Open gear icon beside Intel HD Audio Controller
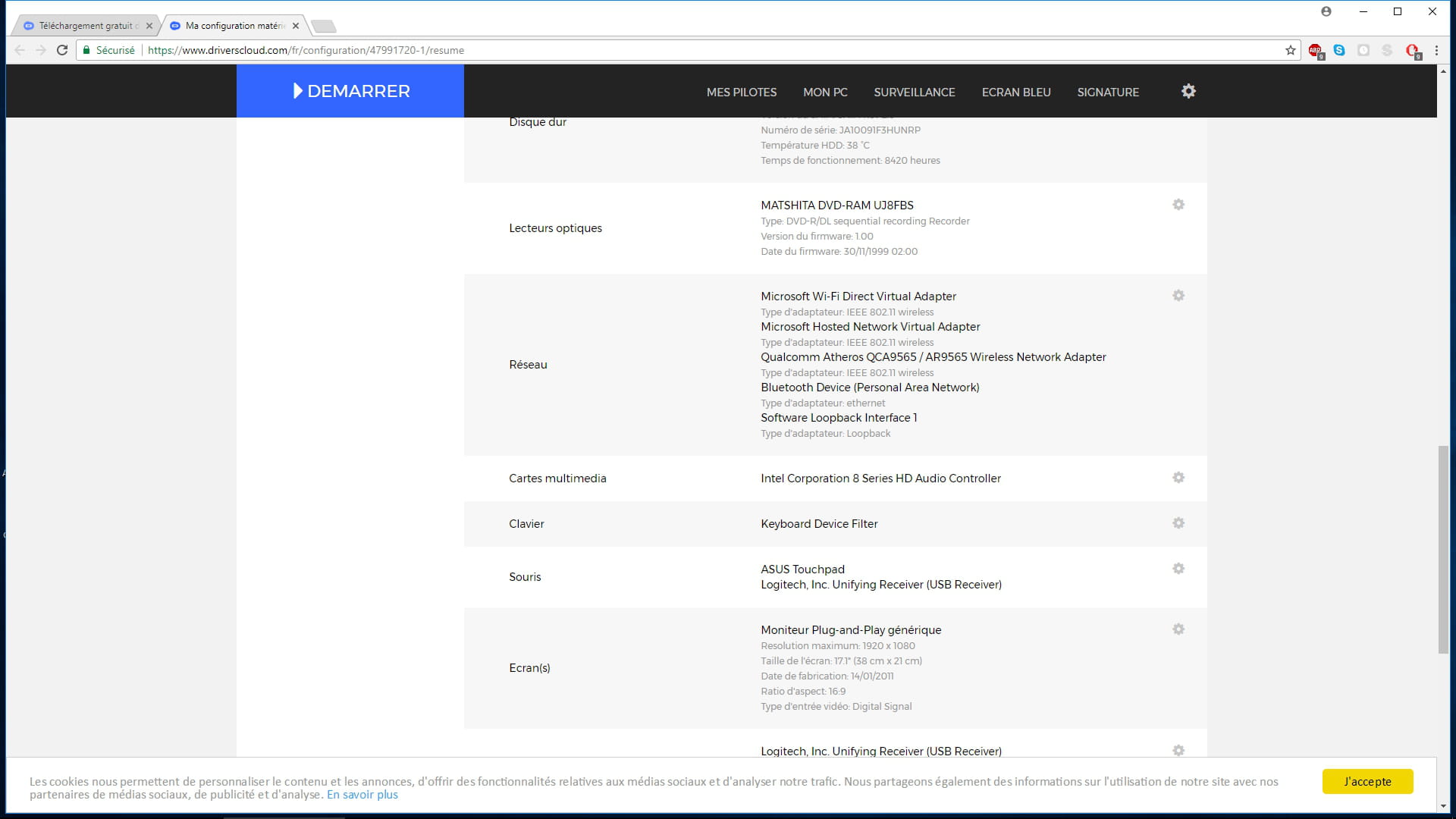Viewport: 1456px width, 819px height. (1178, 478)
